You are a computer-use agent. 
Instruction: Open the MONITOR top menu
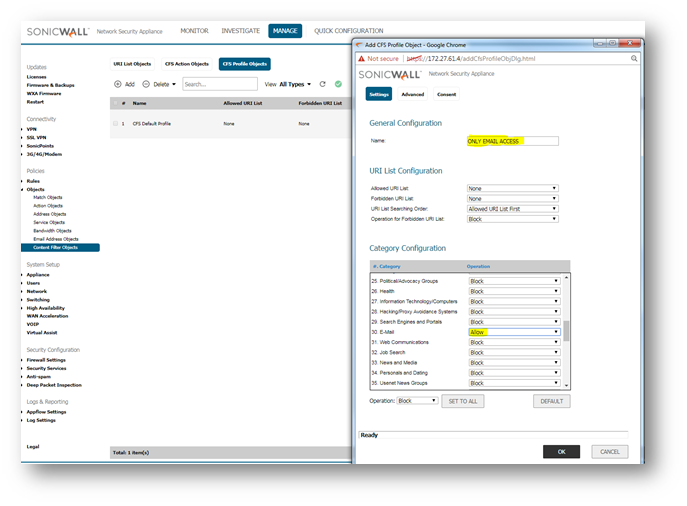[x=194, y=31]
